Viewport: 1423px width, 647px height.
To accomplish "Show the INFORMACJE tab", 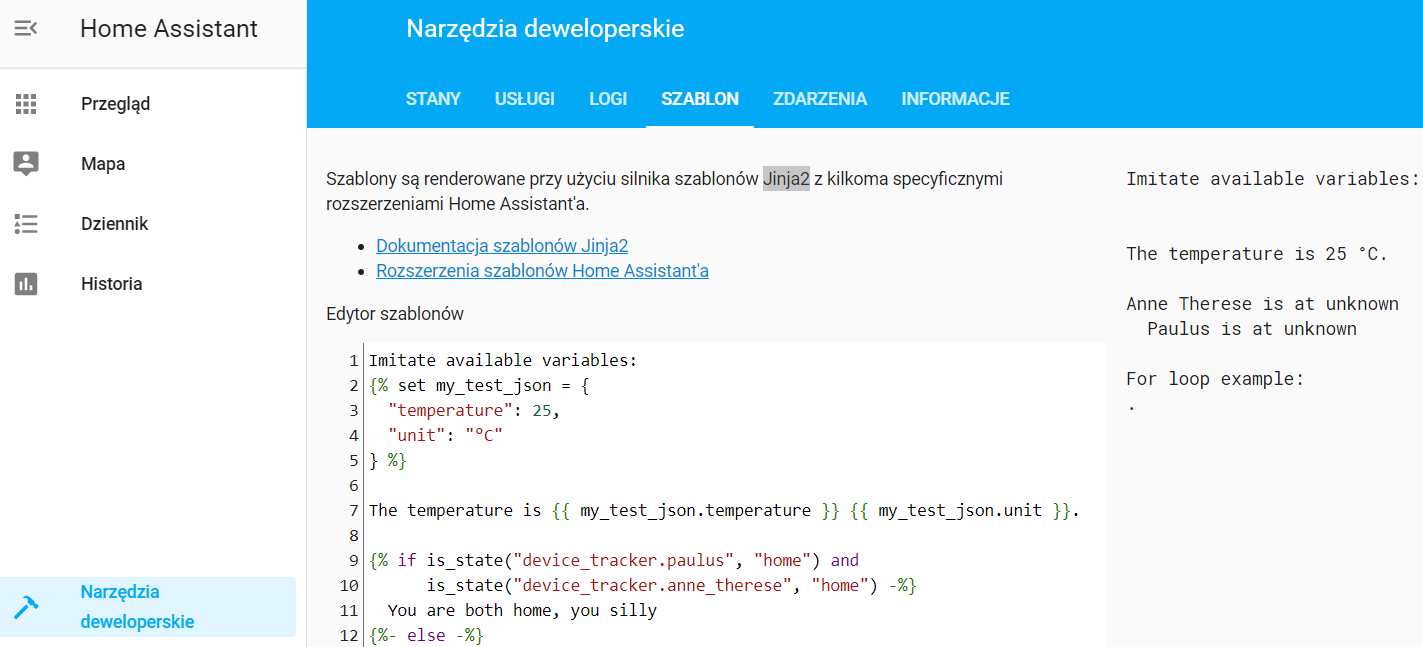I will (x=955, y=99).
